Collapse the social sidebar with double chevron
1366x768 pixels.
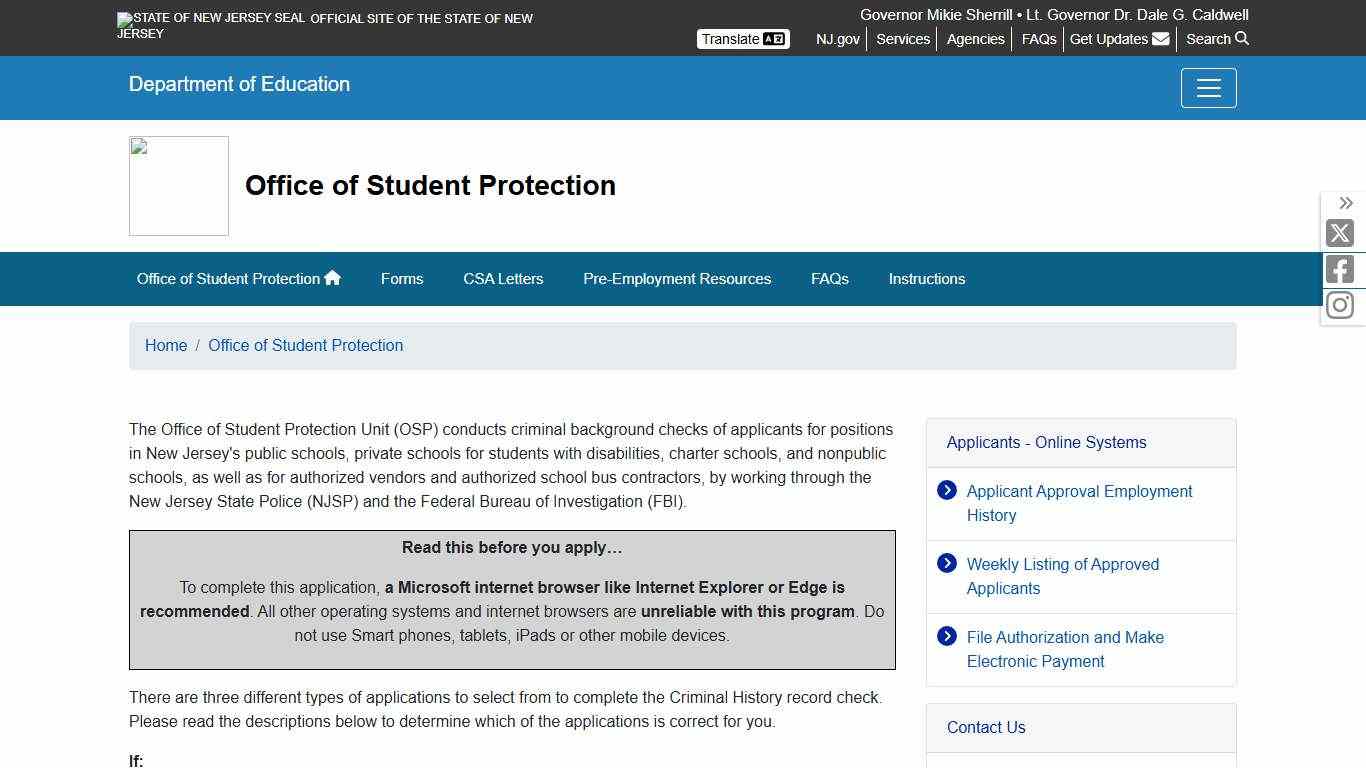point(1346,204)
